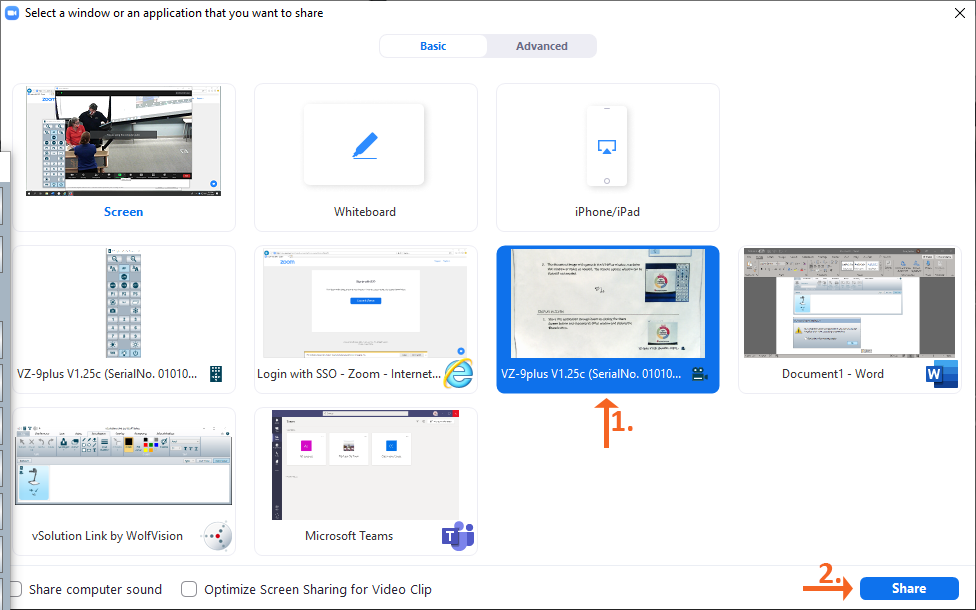Select the vSolution Link by WolfVision thumbnail
The width and height of the screenshot is (976, 610).
coord(123,465)
